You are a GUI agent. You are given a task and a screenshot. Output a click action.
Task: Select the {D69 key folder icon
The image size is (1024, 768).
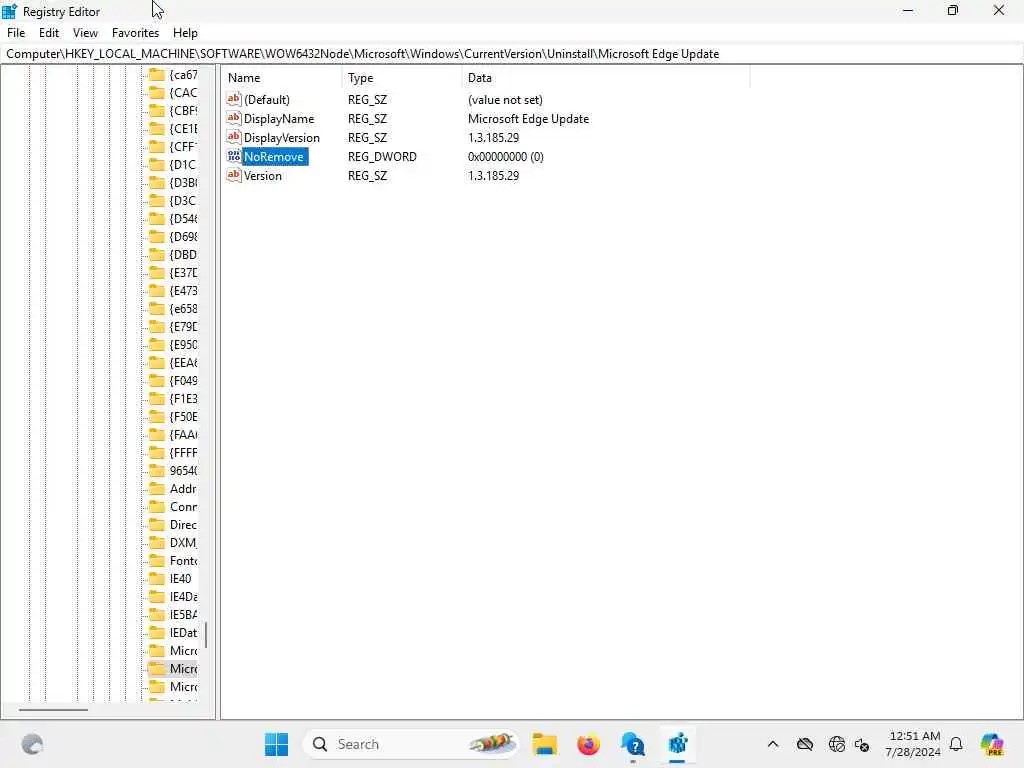click(157, 236)
